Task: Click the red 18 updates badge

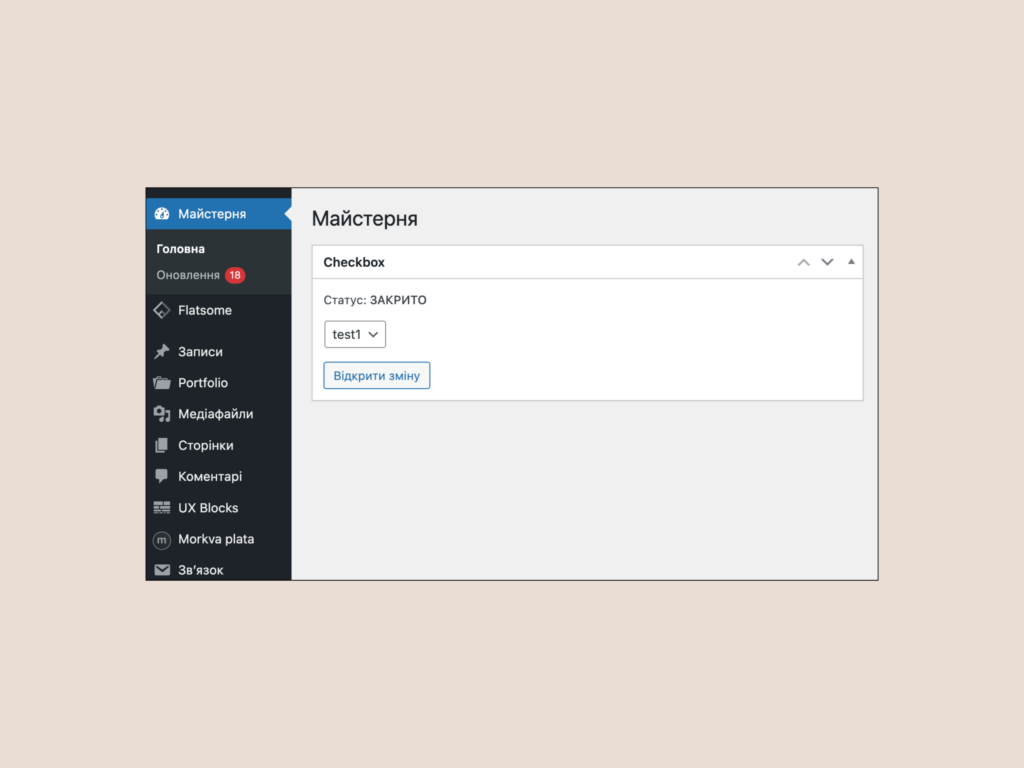Action: tap(235, 275)
